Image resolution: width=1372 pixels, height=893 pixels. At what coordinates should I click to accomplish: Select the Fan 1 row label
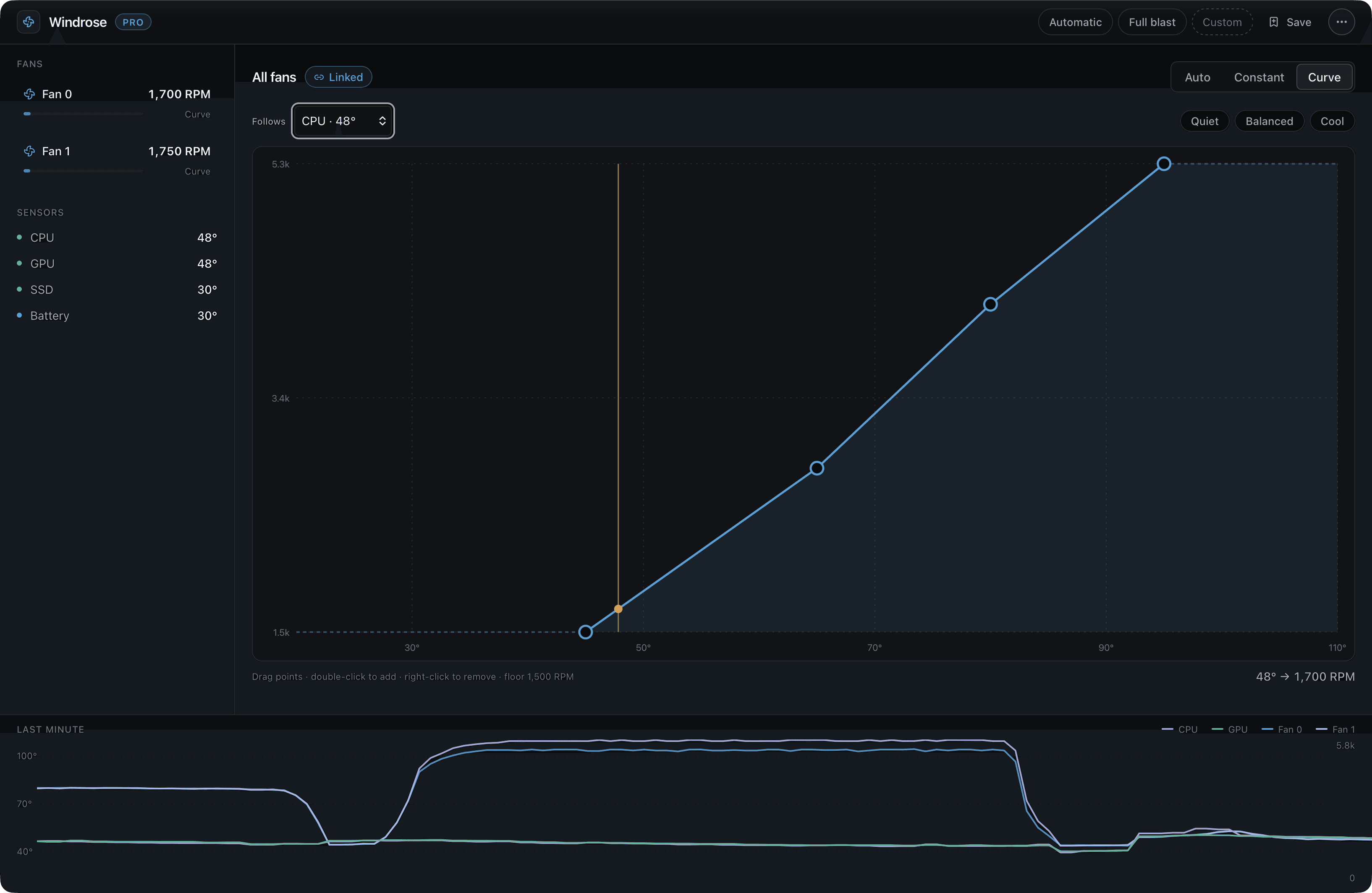point(56,151)
